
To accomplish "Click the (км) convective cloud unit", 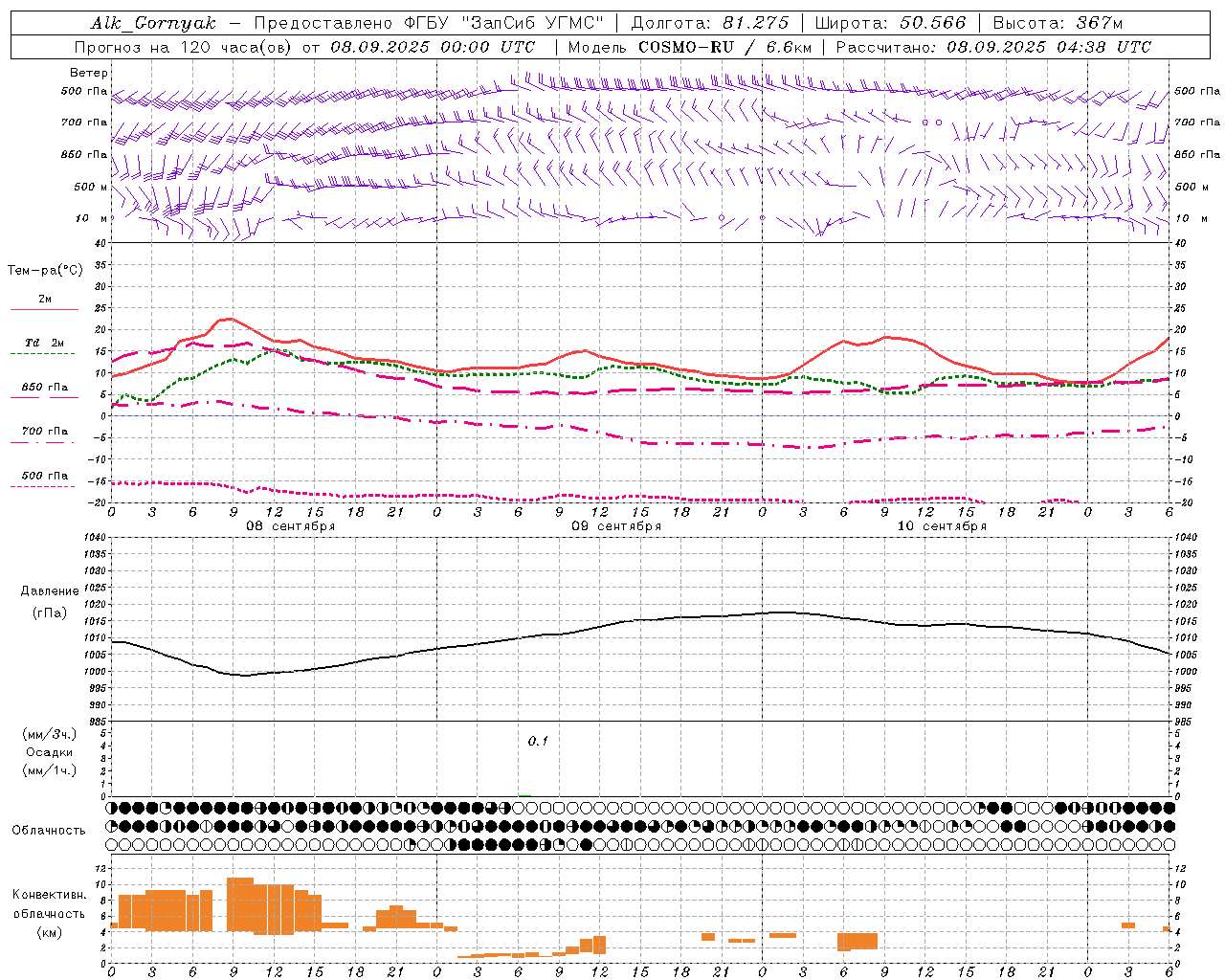I will tap(50, 932).
